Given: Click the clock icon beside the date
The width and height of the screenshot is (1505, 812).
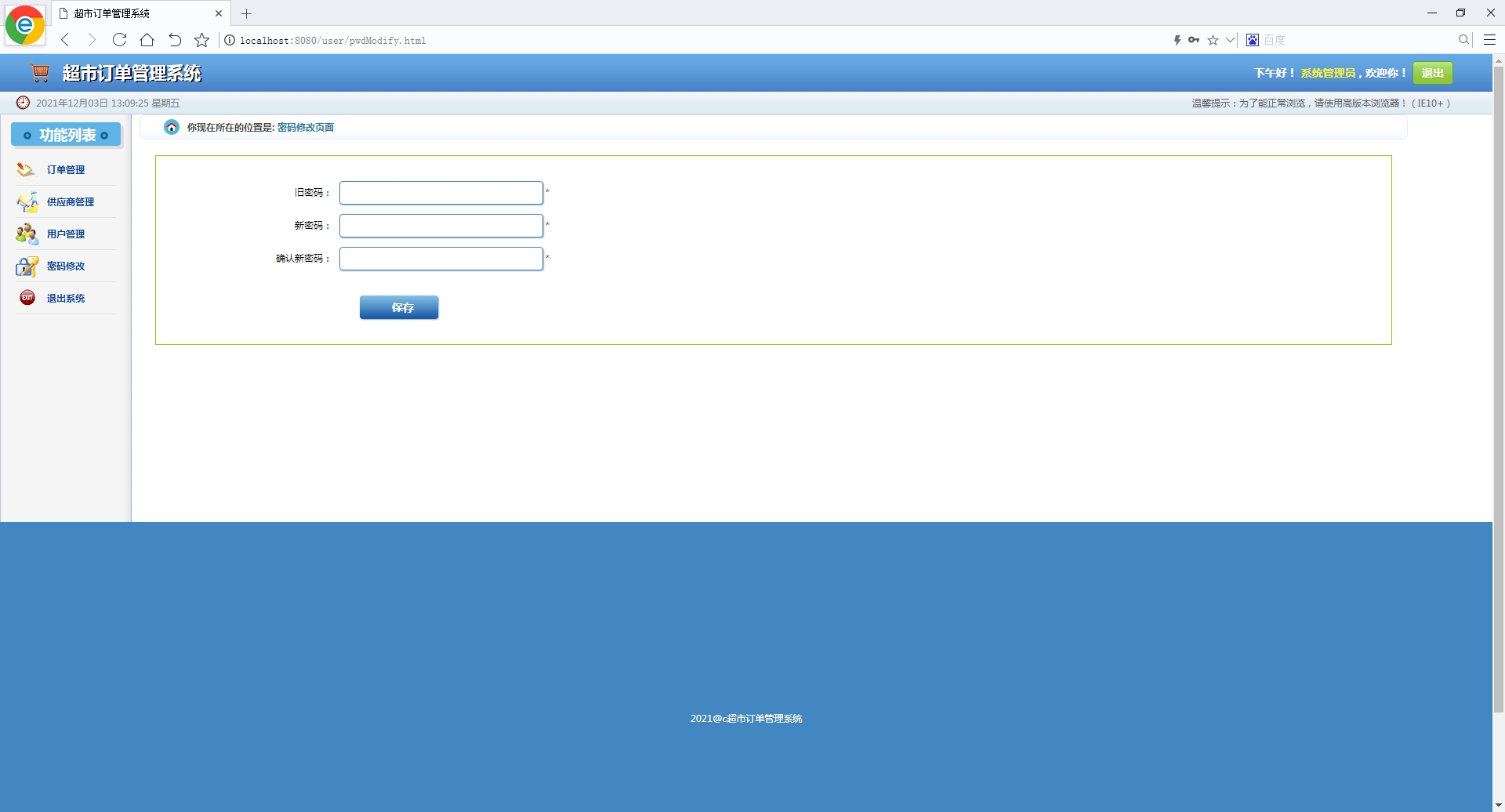Looking at the screenshot, I should coord(22,102).
